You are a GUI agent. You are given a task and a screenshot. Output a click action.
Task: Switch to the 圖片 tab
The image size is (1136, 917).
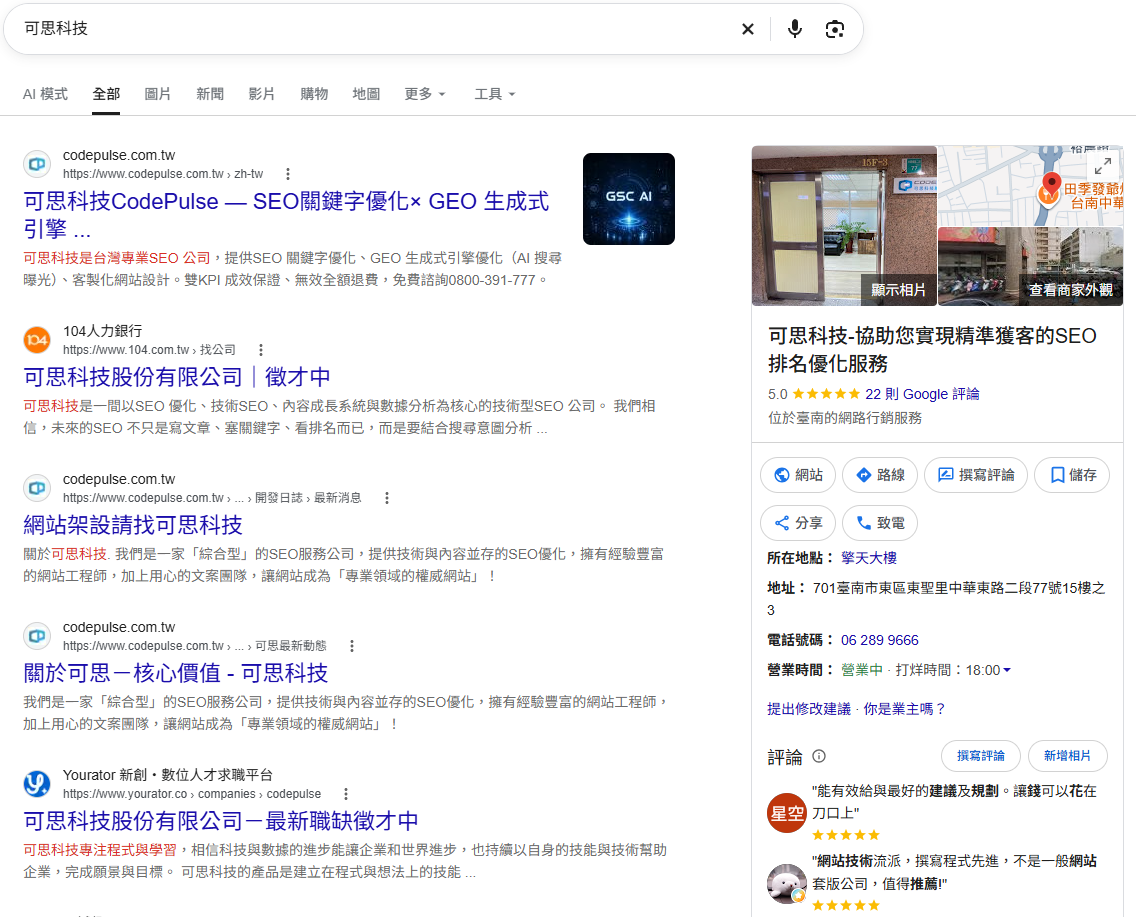[158, 94]
